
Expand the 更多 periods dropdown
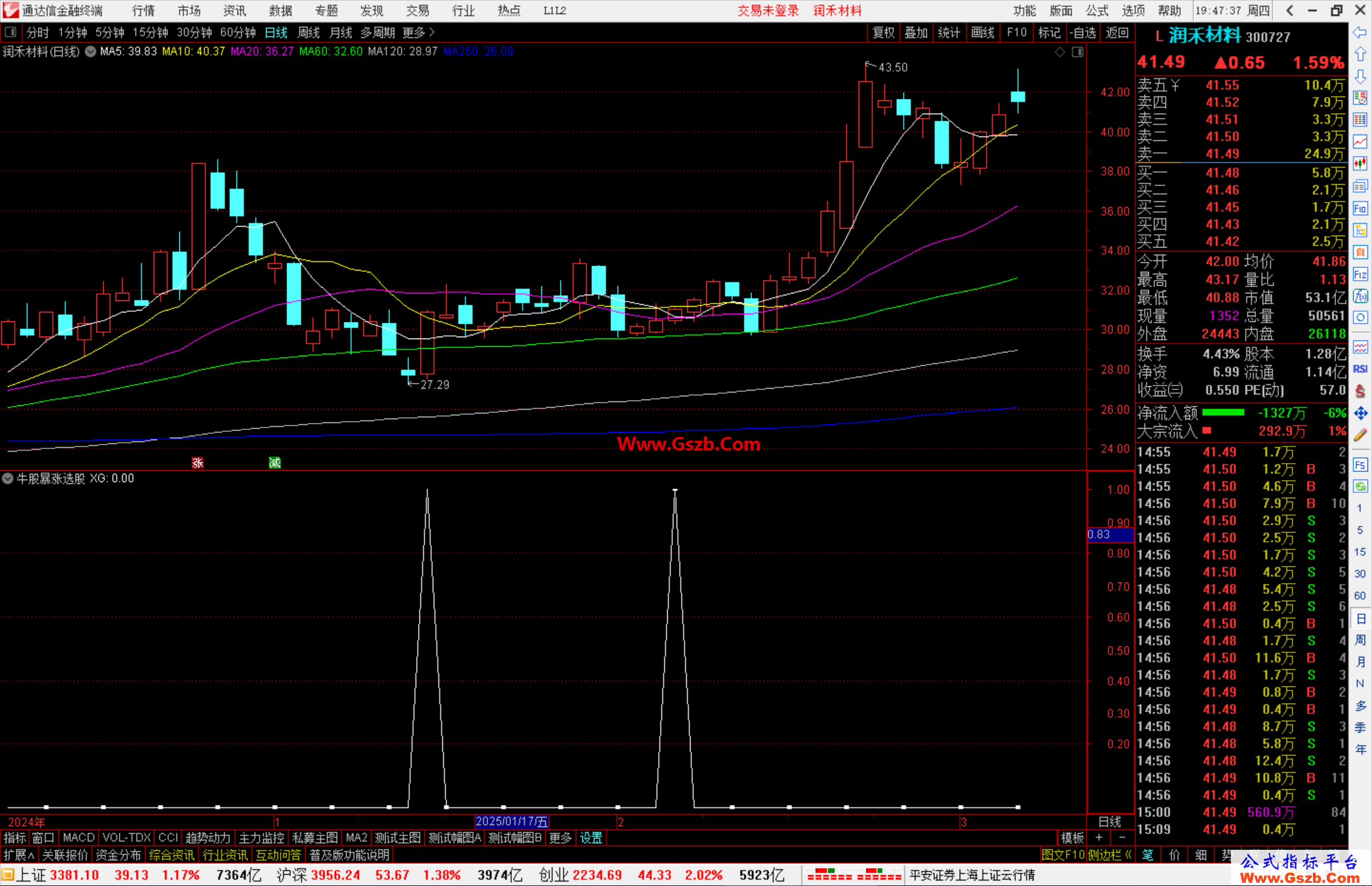tap(419, 32)
